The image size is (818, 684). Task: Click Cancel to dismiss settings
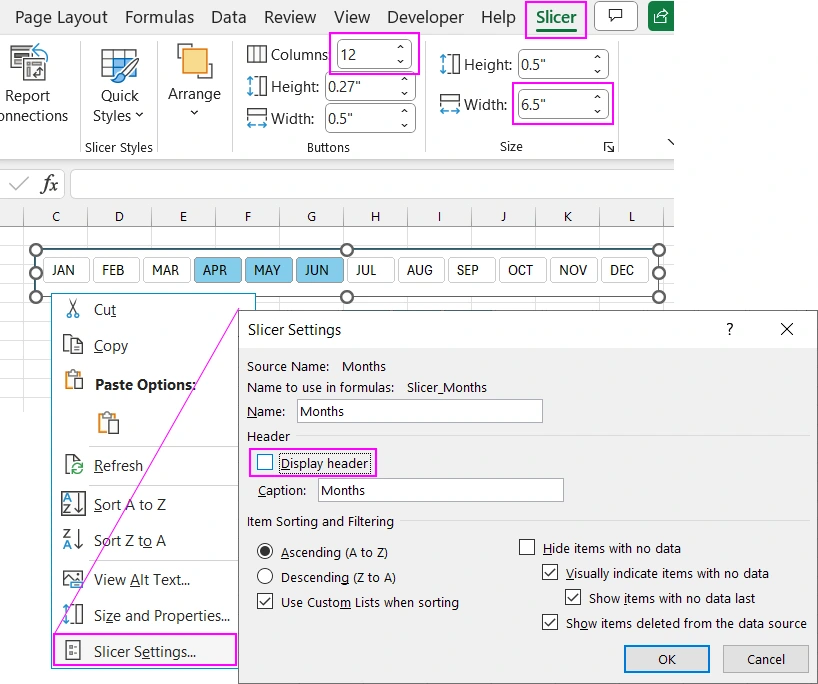(765, 659)
